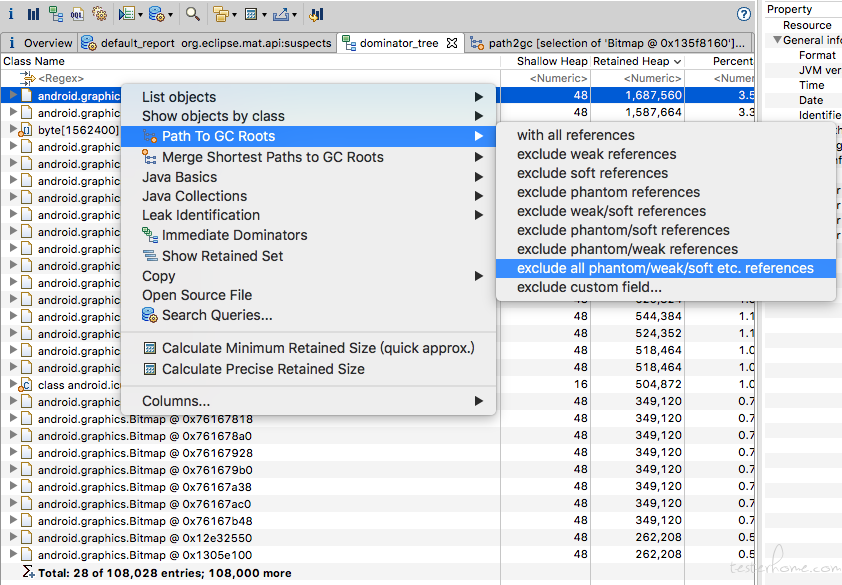Click the info icon in the toolbar
The image size is (842, 585).
click(11, 14)
